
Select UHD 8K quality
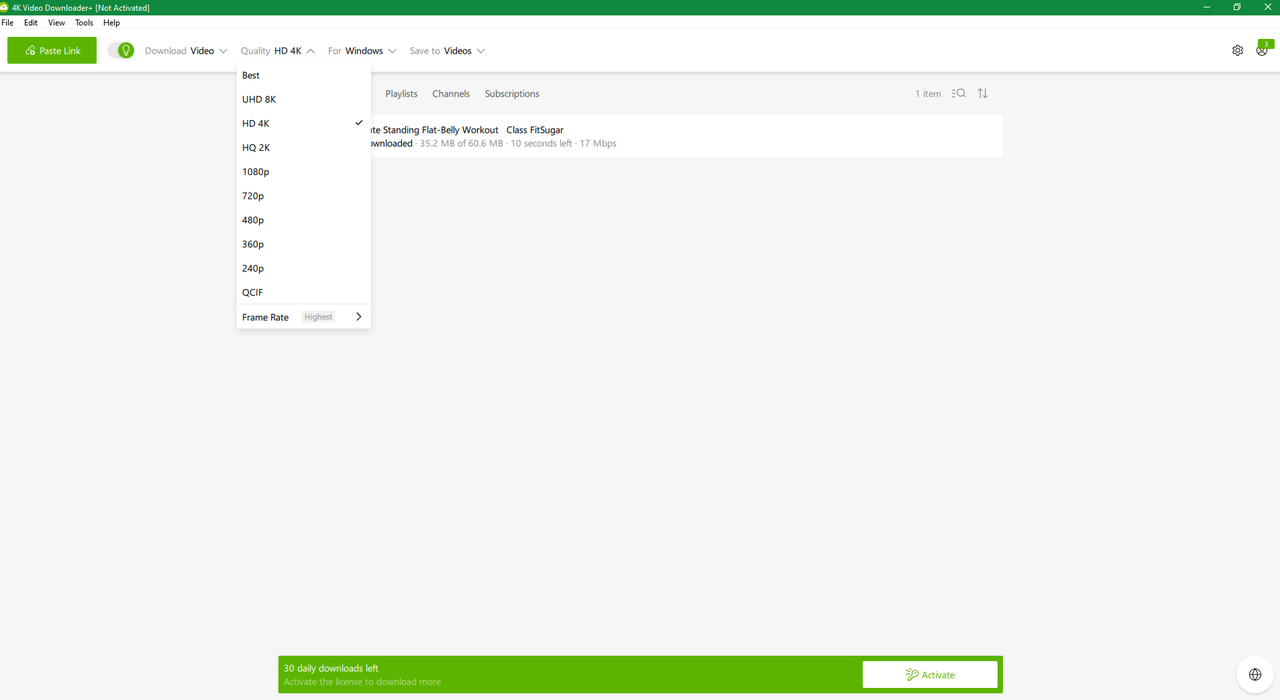304,99
